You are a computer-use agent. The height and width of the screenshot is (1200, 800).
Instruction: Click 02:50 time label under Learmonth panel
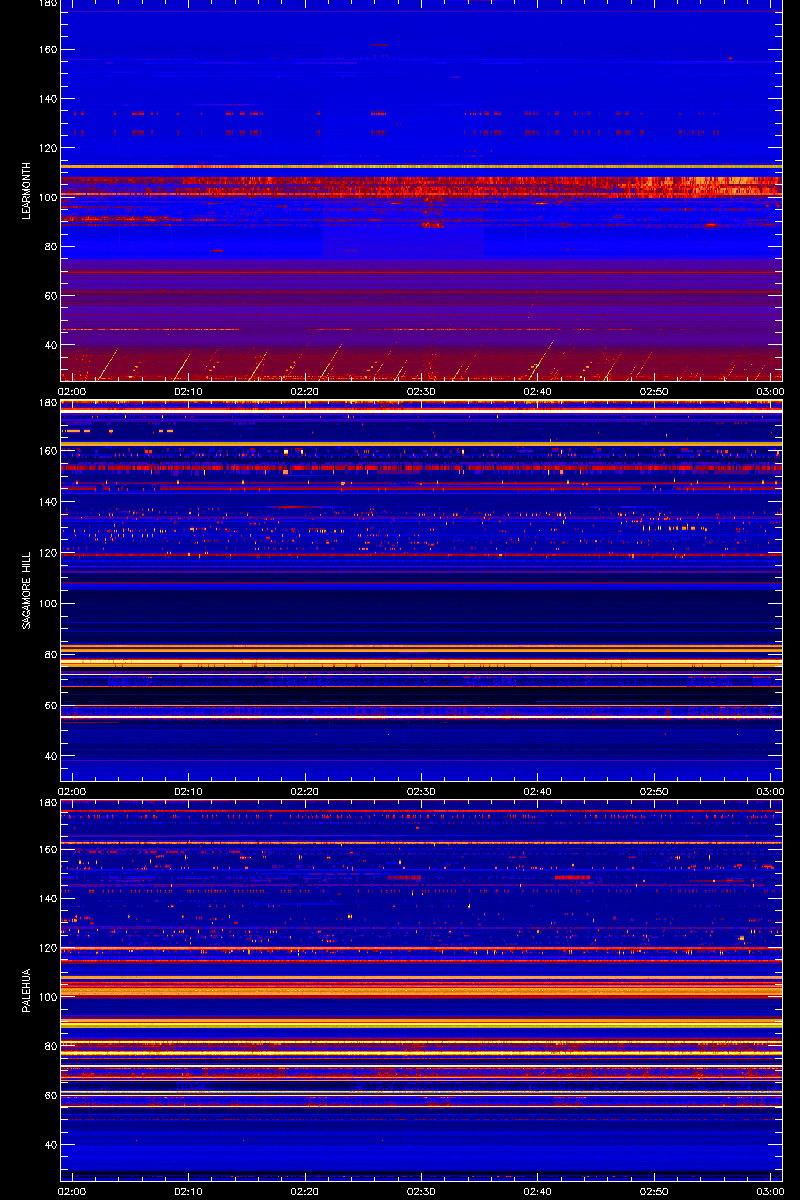pos(653,391)
